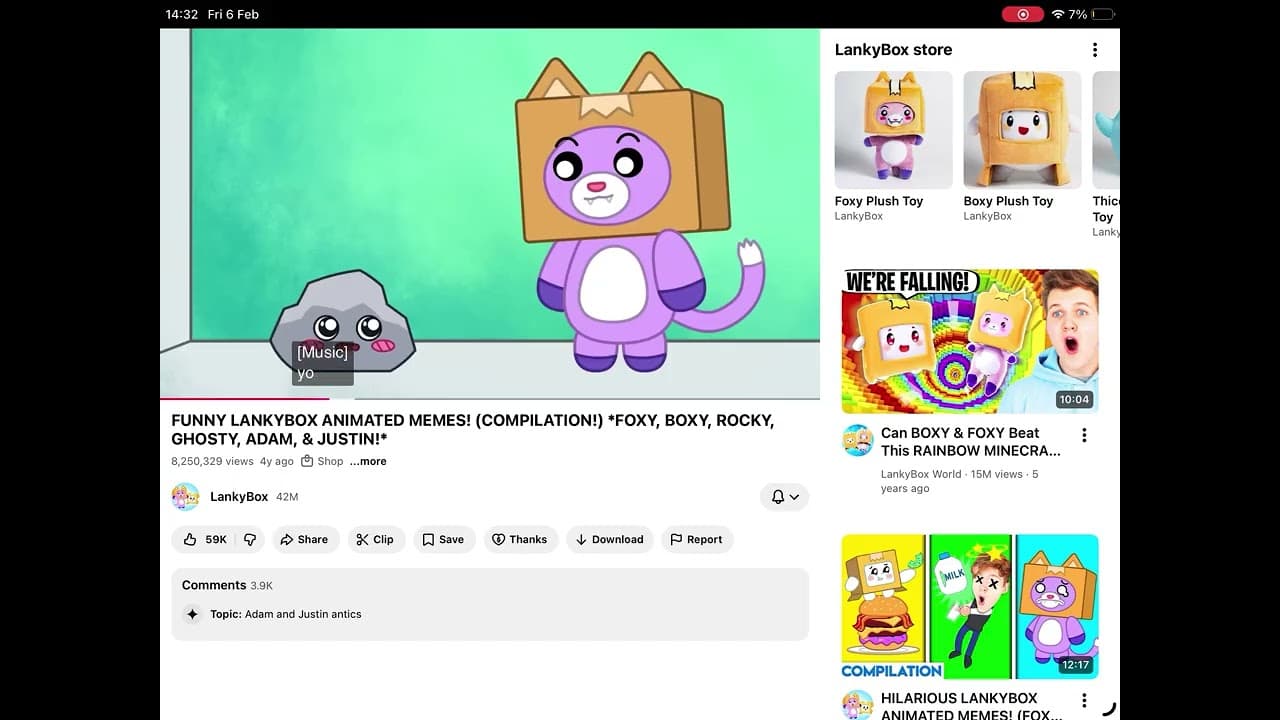
Task: Open the LankyBox World channel avatar
Action: tap(857, 440)
